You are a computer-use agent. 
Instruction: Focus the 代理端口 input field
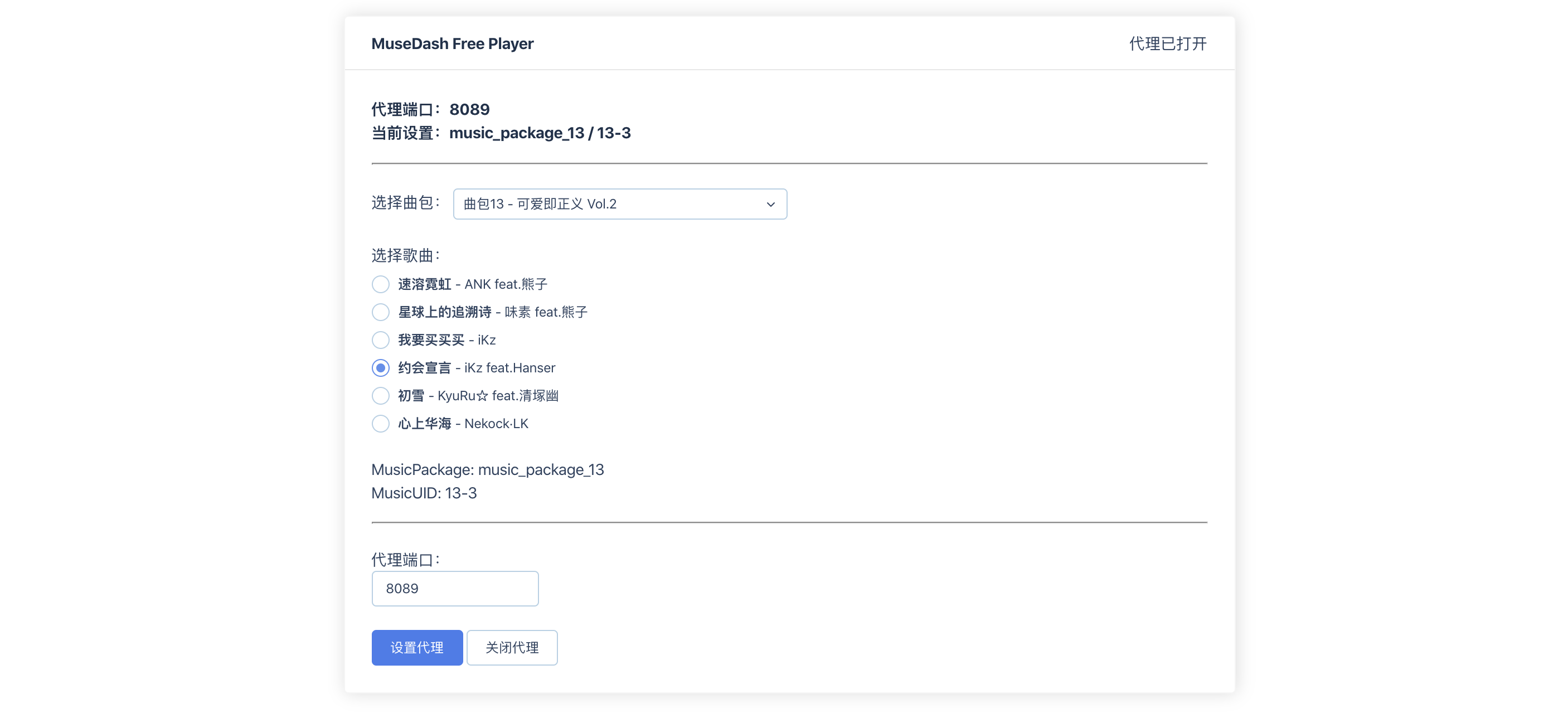tap(455, 588)
